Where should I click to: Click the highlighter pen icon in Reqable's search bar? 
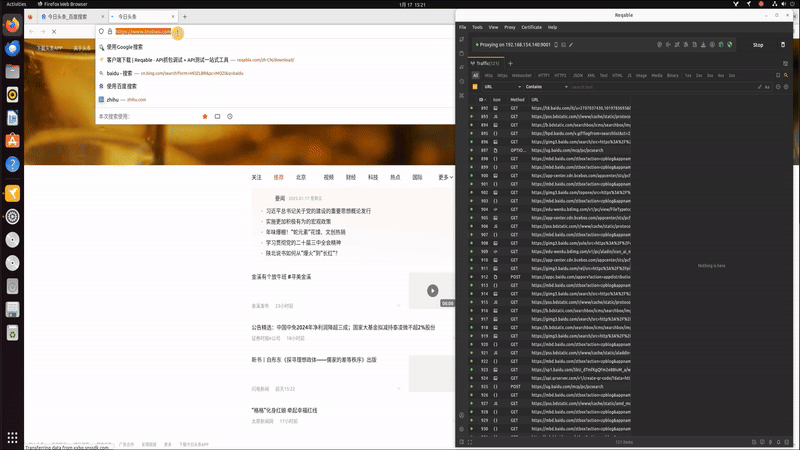(760, 87)
